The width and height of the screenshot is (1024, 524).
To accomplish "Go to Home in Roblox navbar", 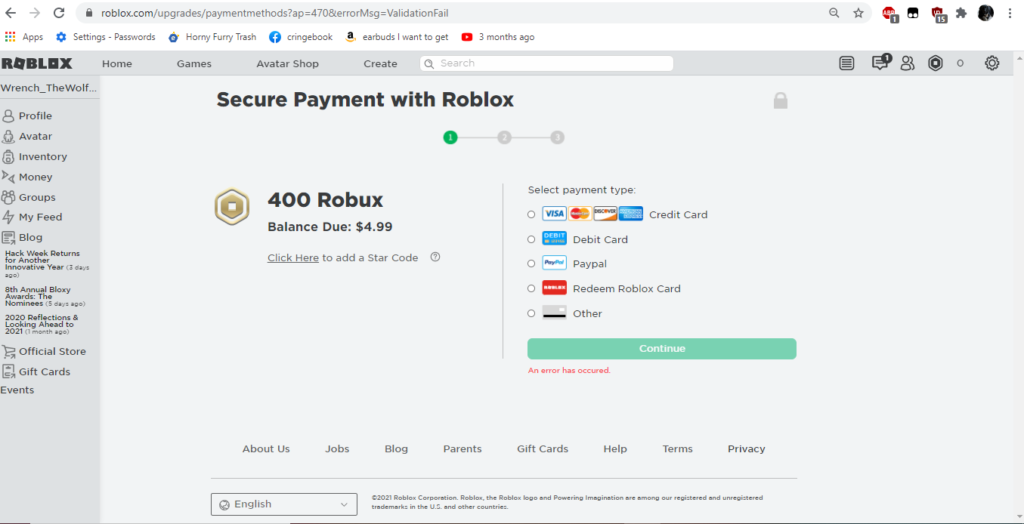I will [117, 63].
